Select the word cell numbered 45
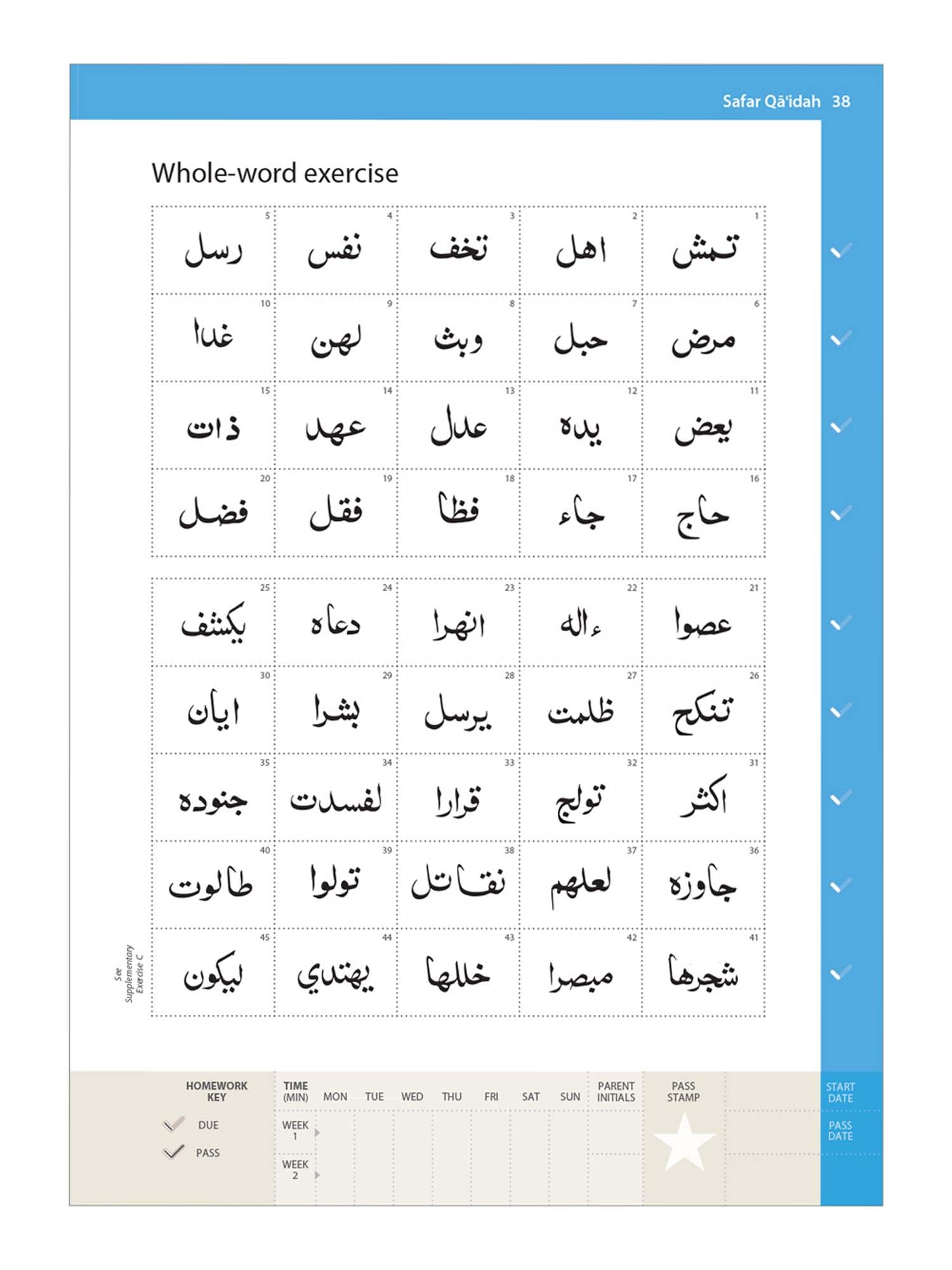This screenshot has height=1270, width=952. [x=213, y=972]
